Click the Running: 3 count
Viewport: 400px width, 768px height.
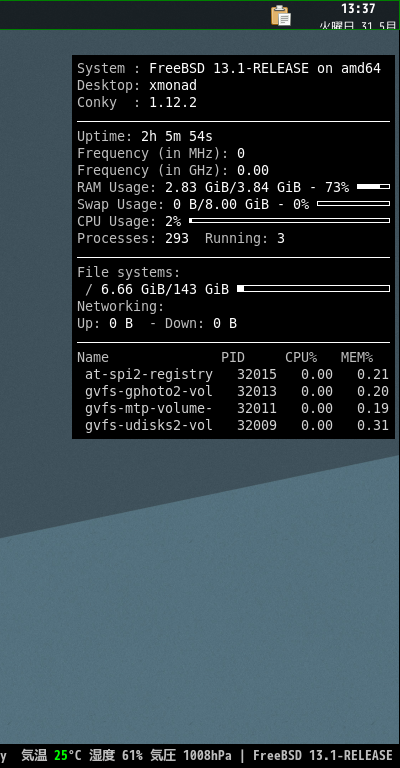[245, 239]
